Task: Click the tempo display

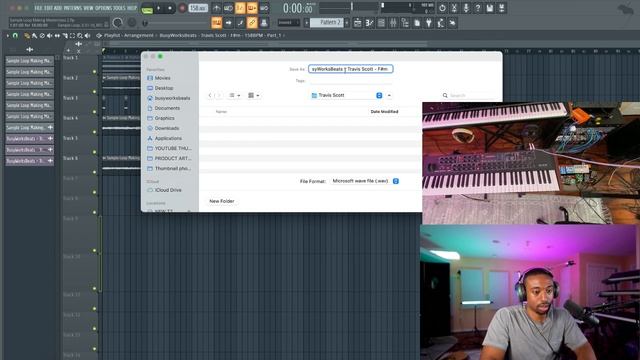Action: pos(198,8)
